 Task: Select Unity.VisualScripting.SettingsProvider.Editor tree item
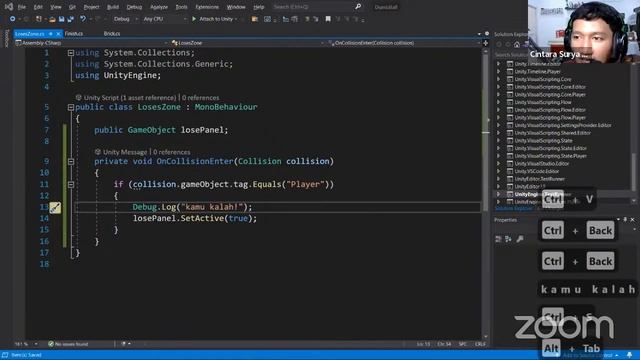562,126
